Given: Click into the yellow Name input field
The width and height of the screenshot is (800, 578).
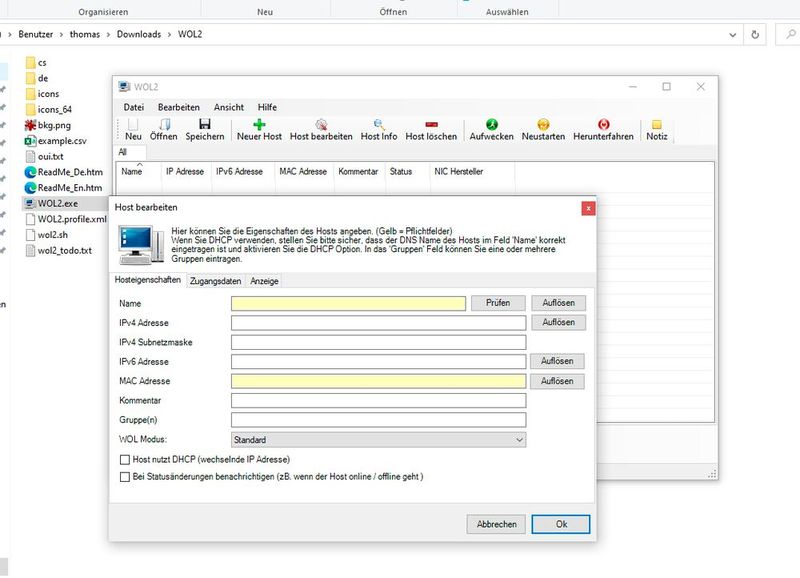Looking at the screenshot, I should [x=348, y=303].
